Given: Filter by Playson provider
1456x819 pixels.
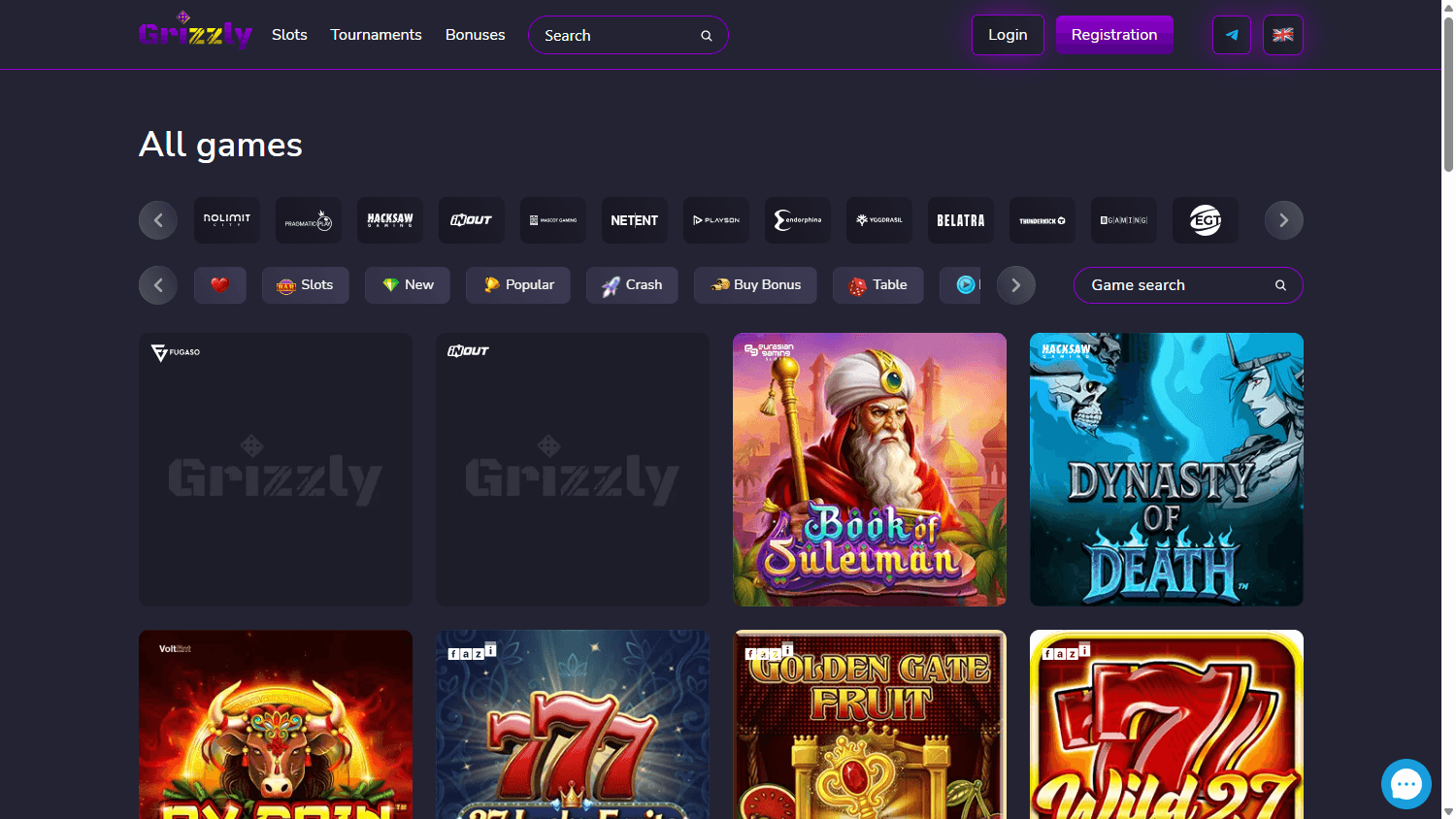Looking at the screenshot, I should point(716,220).
